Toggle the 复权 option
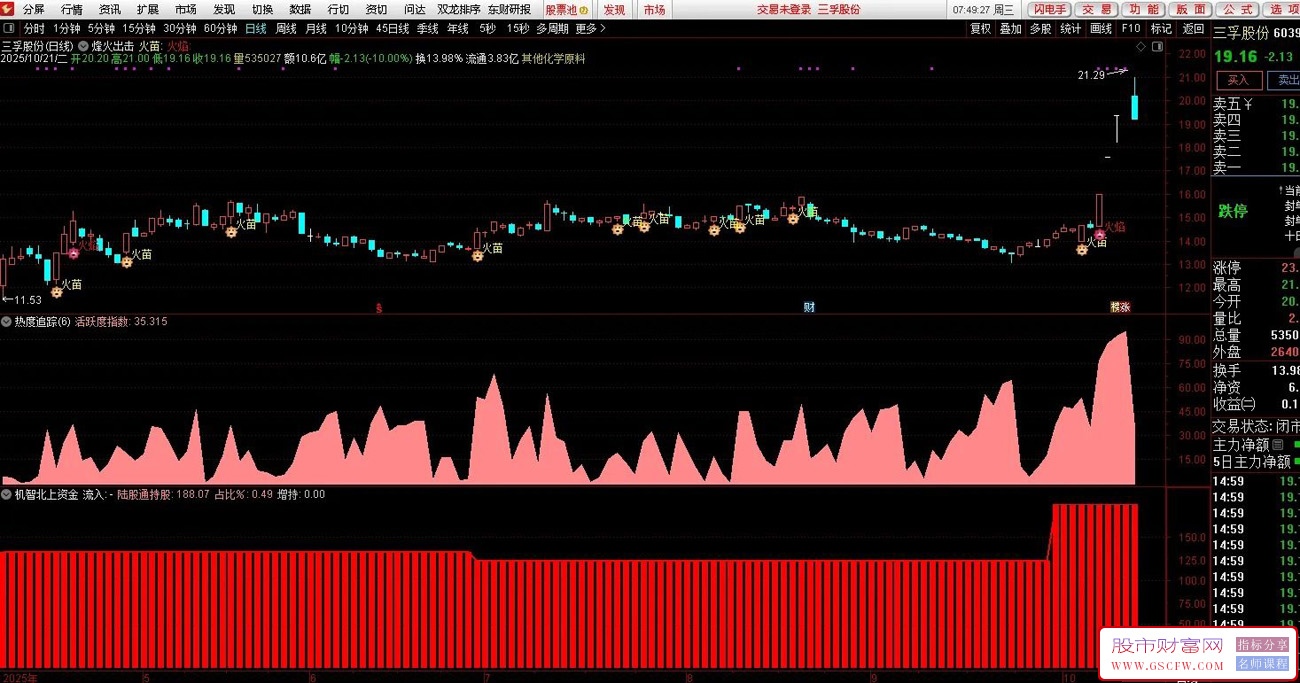This screenshot has width=1300, height=683. 980,29
